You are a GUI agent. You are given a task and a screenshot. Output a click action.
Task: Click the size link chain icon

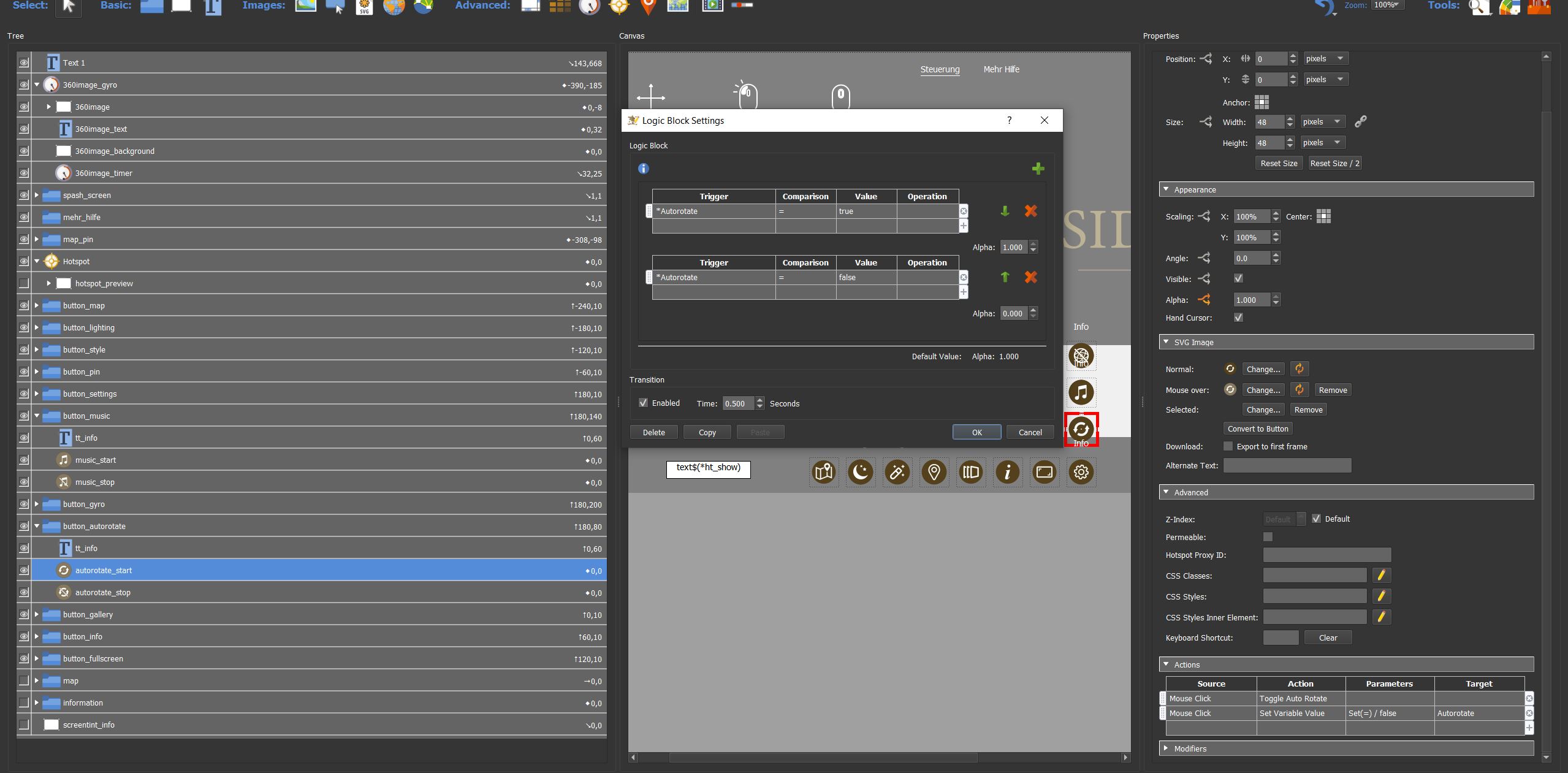click(x=1360, y=122)
